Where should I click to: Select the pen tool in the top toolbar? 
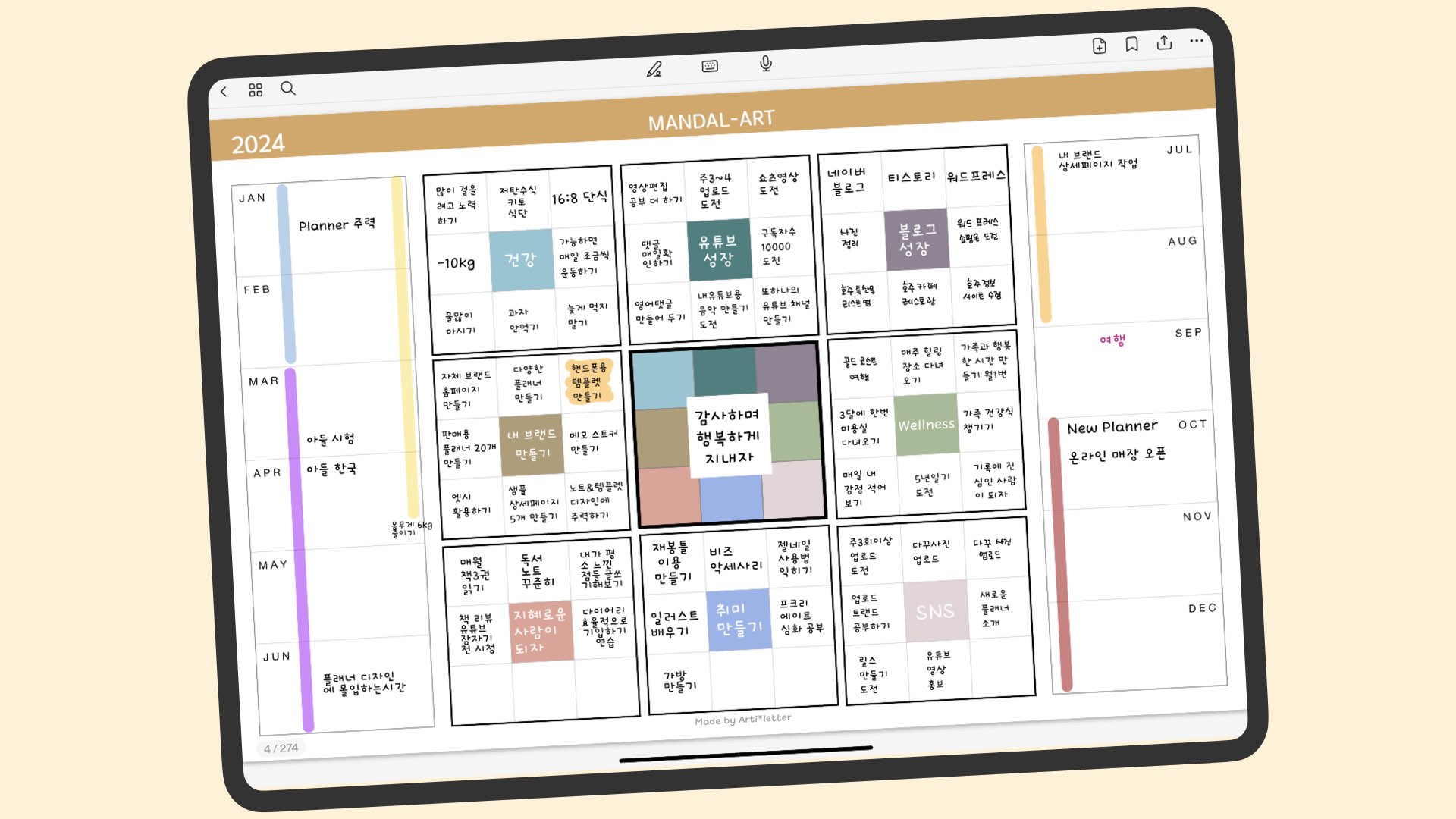(x=656, y=70)
